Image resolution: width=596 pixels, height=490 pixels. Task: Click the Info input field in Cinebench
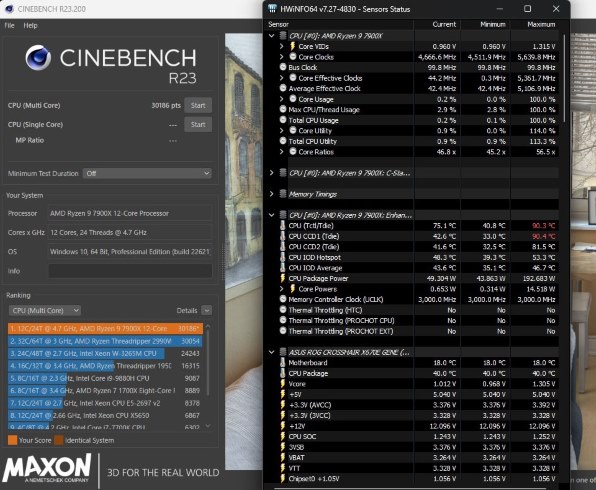130,271
